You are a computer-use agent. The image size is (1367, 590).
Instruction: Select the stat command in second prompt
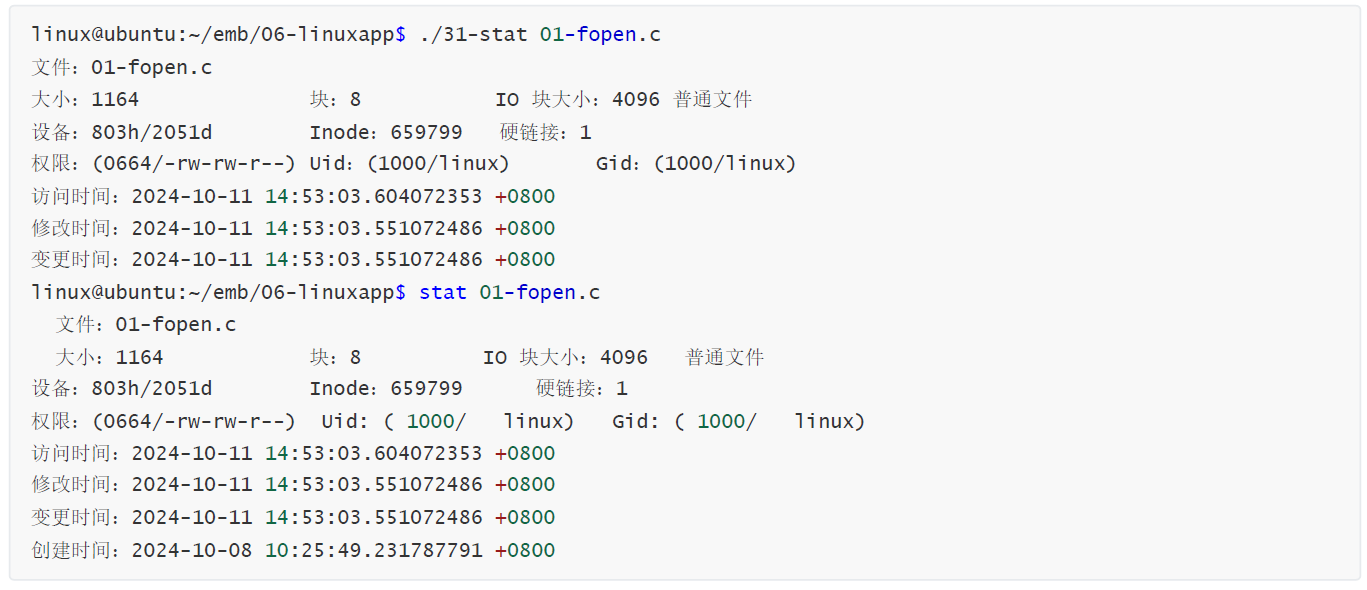[443, 293]
